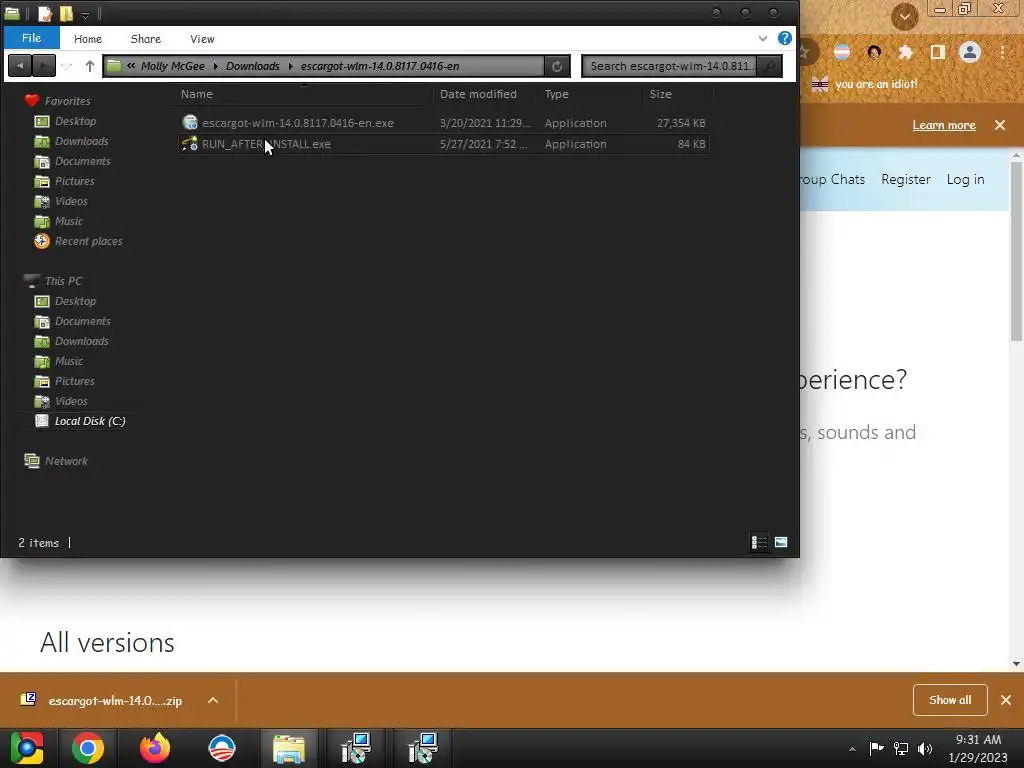Image resolution: width=1024 pixels, height=768 pixels.
Task: Open the View ribbon tab
Action: click(202, 39)
